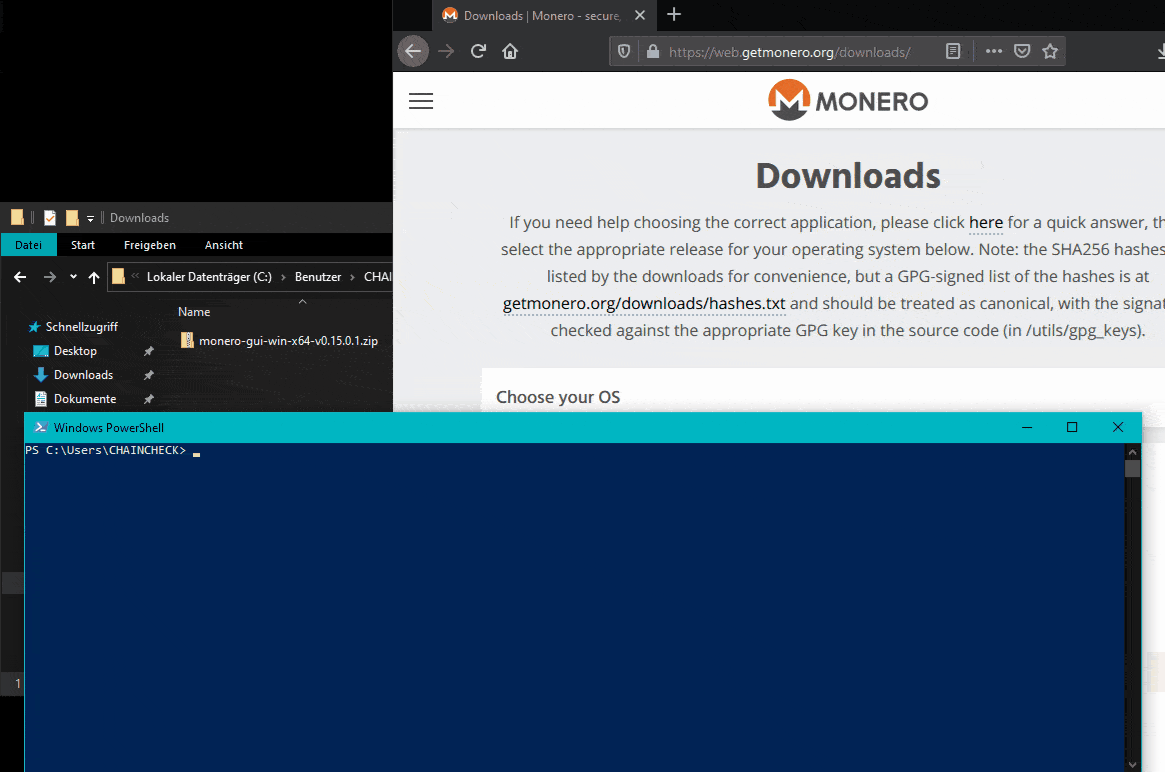Unpin Desktop via its pin icon
Screen dimensions: 1165x772
click(149, 351)
